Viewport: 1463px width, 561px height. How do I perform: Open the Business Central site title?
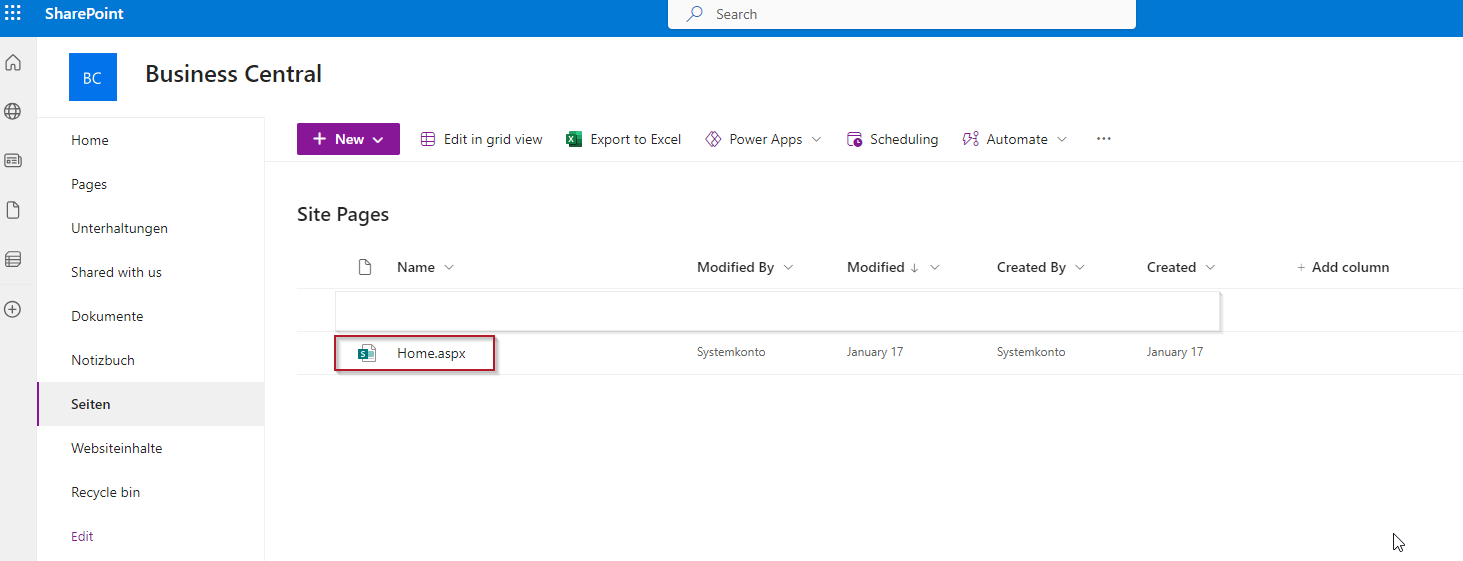234,74
